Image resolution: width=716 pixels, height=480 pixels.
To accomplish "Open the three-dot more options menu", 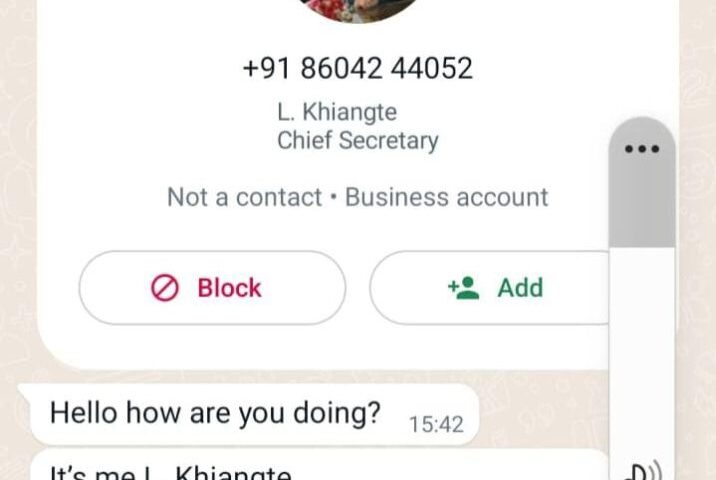I will [642, 149].
